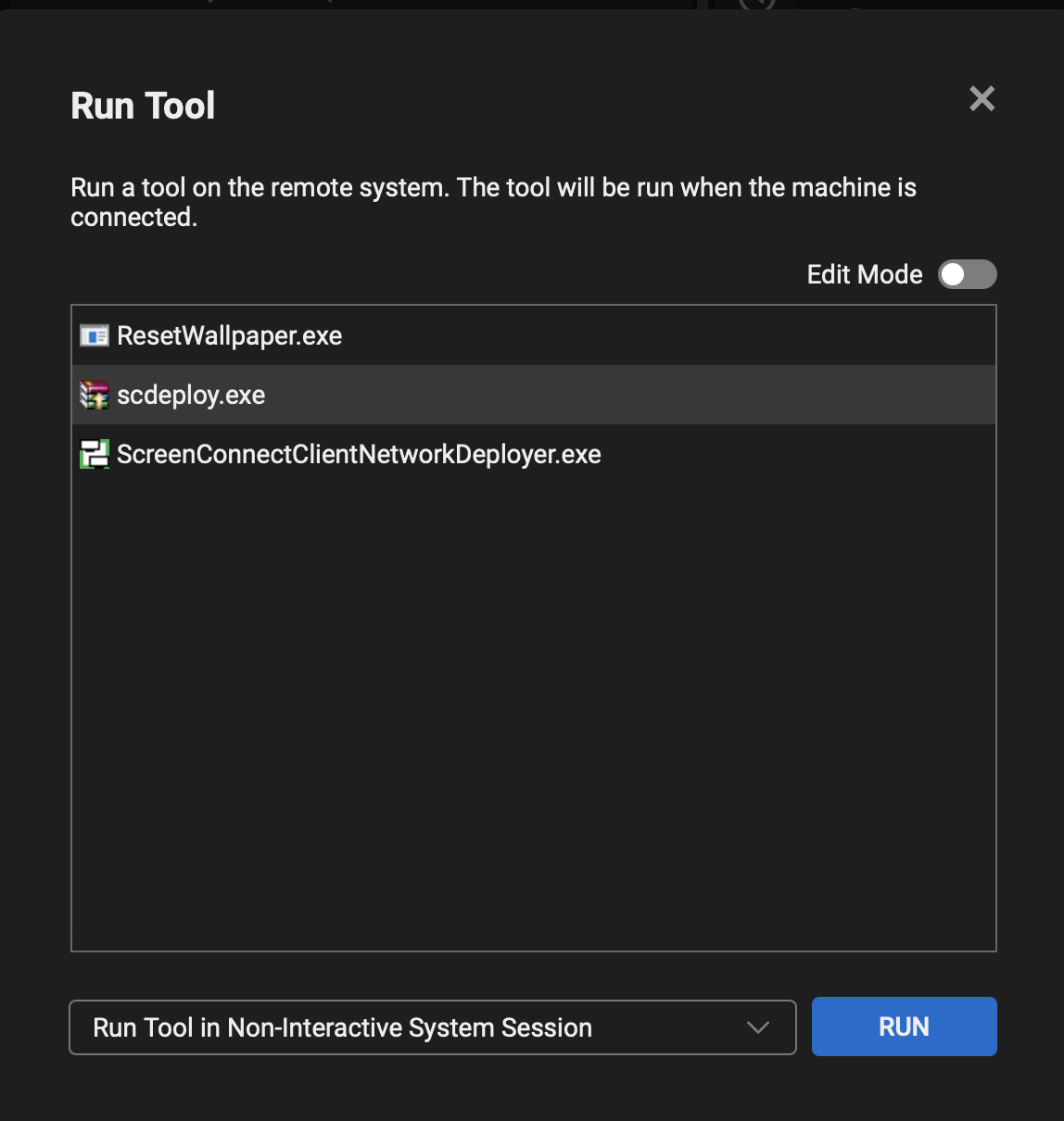Enable the Edit Mode switch
The height and width of the screenshot is (1121, 1064).
(x=967, y=274)
